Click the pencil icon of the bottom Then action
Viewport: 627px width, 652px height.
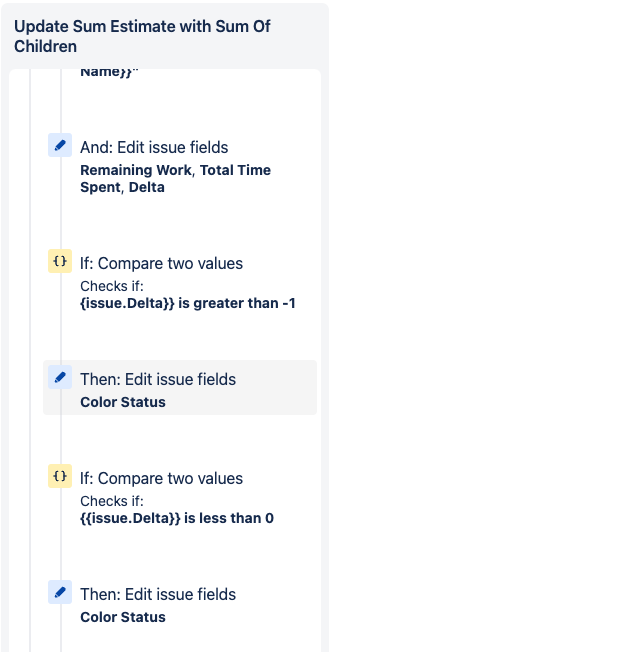click(60, 592)
